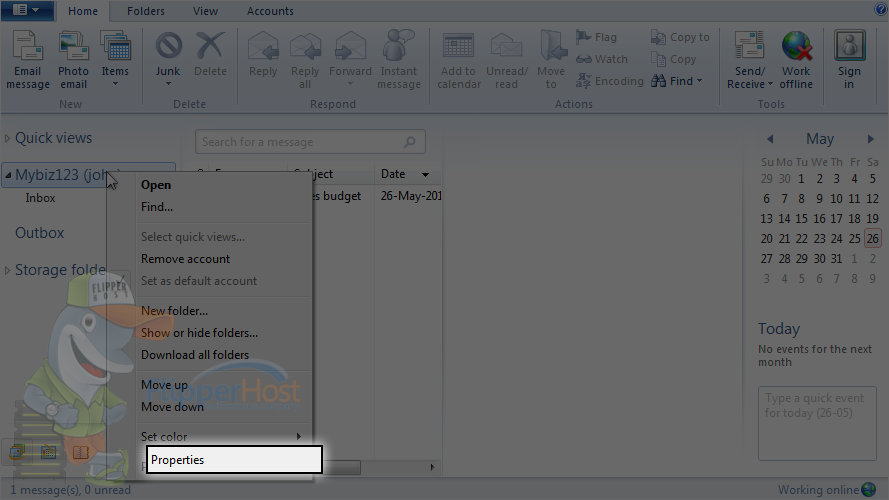Expand the Junk dropdown arrow
Screen dimensions: 889x500
(168, 84)
